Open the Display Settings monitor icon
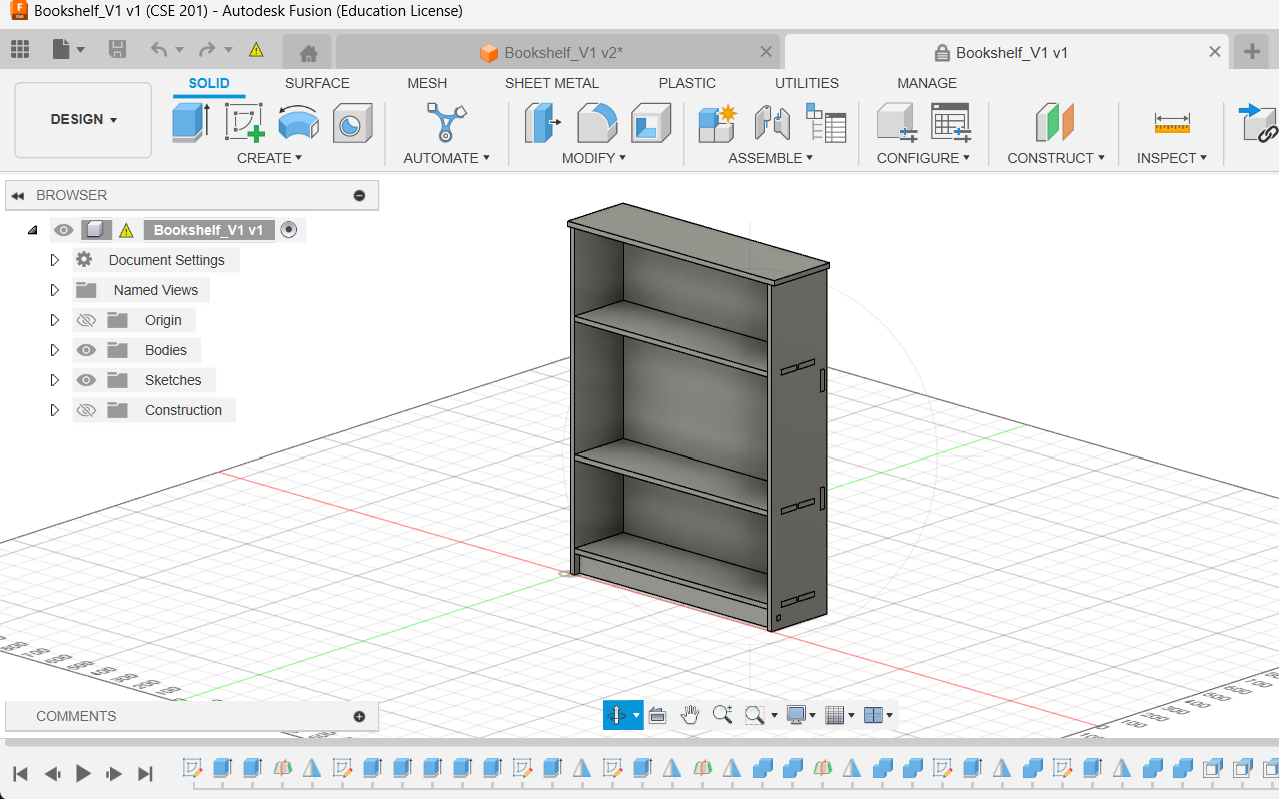The width and height of the screenshot is (1279, 799). click(x=797, y=715)
